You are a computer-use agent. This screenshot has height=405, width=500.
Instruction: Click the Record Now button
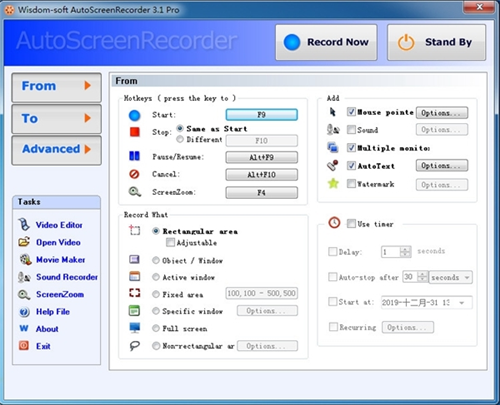pos(326,42)
